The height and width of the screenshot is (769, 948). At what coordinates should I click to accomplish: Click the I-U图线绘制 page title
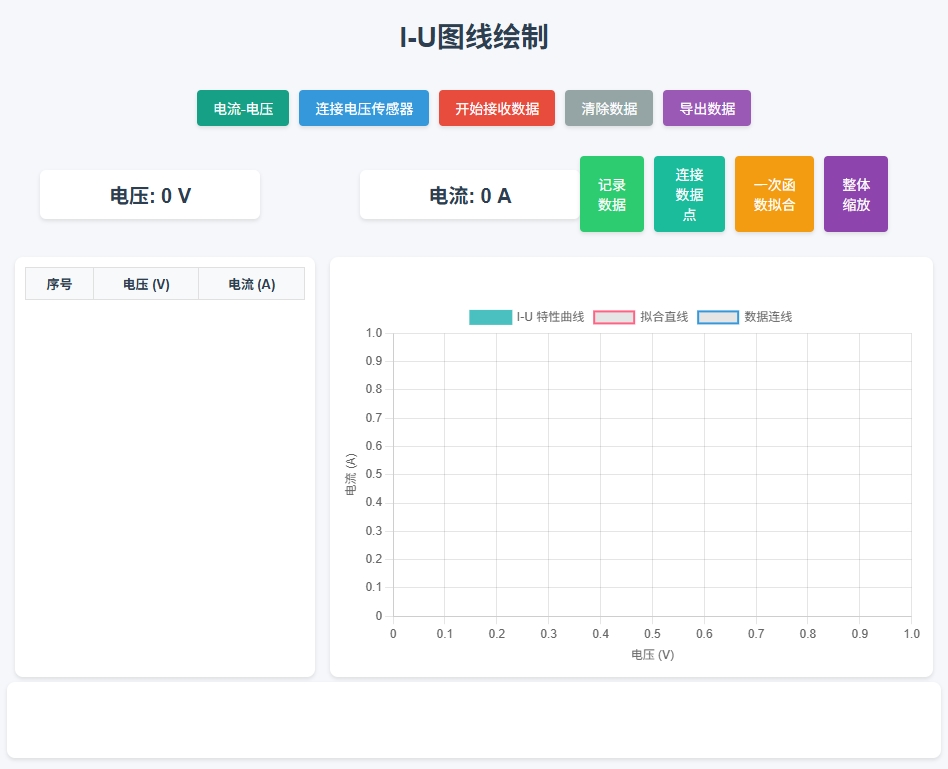coord(473,36)
